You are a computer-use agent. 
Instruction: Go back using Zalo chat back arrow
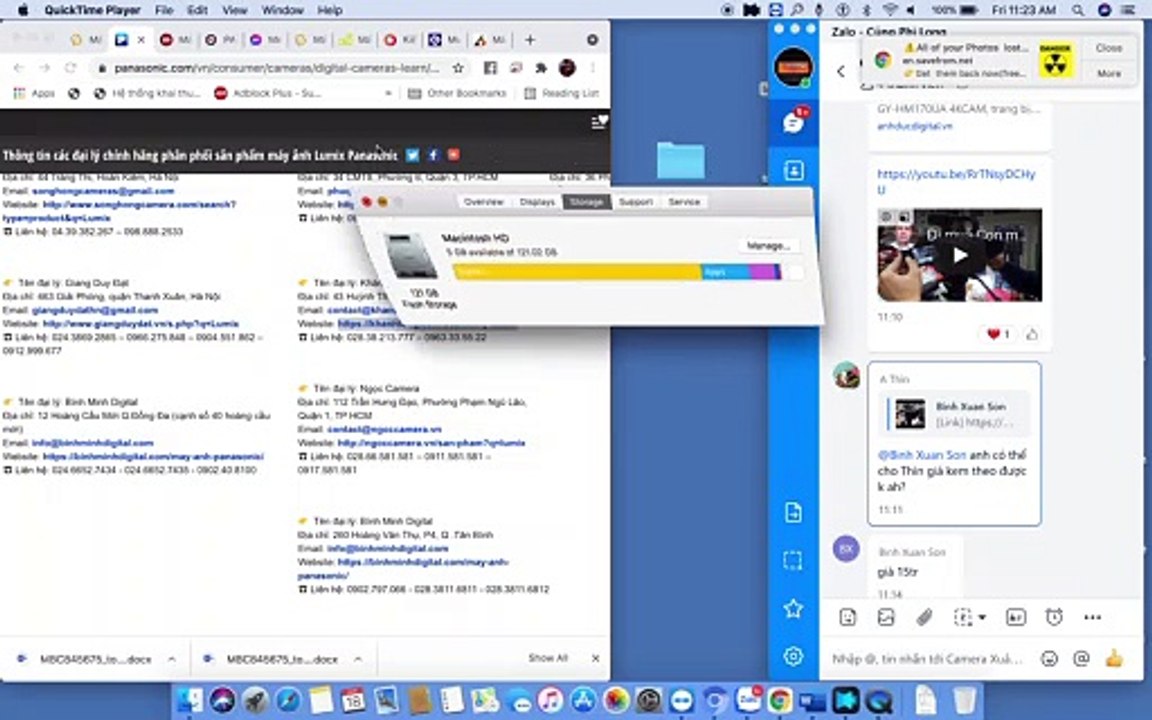tap(841, 71)
